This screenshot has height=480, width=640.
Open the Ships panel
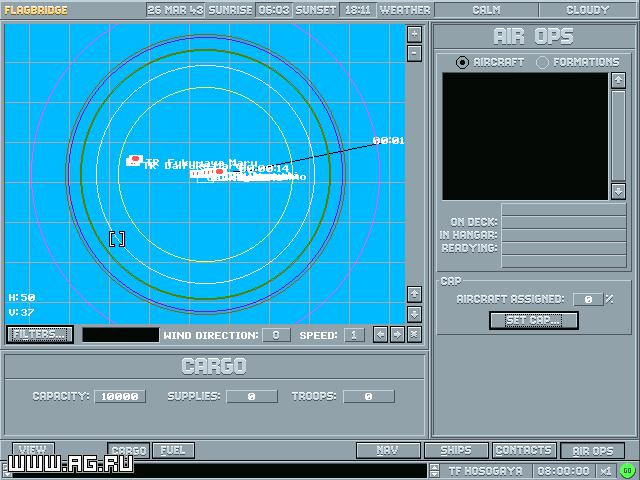456,451
